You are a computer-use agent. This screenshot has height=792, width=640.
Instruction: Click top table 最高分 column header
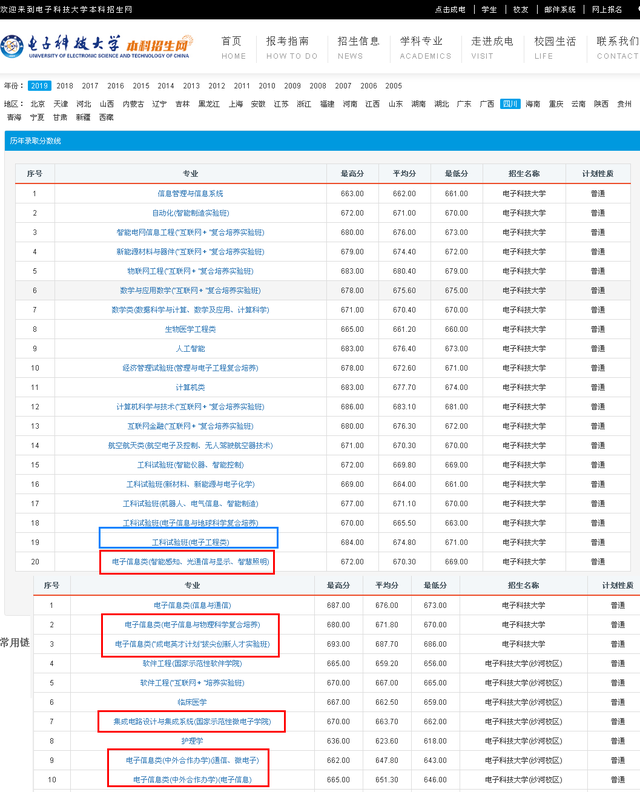point(352,174)
